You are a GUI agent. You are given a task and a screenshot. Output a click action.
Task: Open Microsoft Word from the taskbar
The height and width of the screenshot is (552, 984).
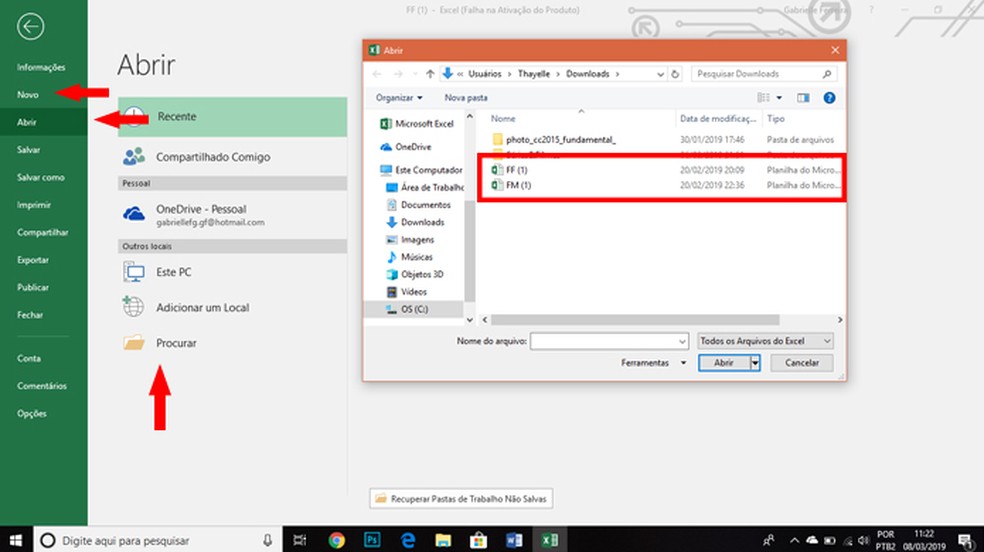click(x=514, y=540)
